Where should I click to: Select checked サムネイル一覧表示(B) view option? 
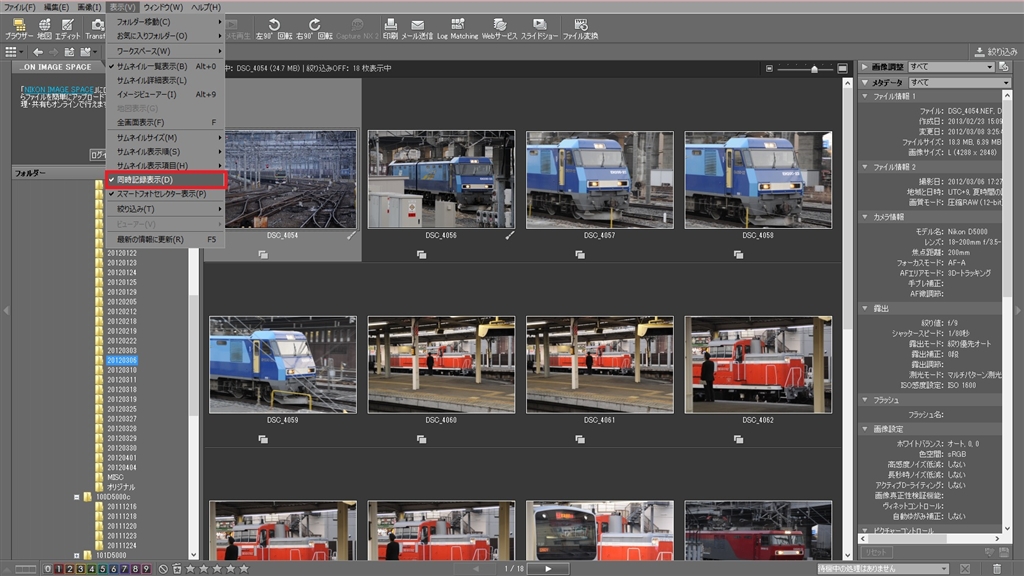(x=152, y=66)
